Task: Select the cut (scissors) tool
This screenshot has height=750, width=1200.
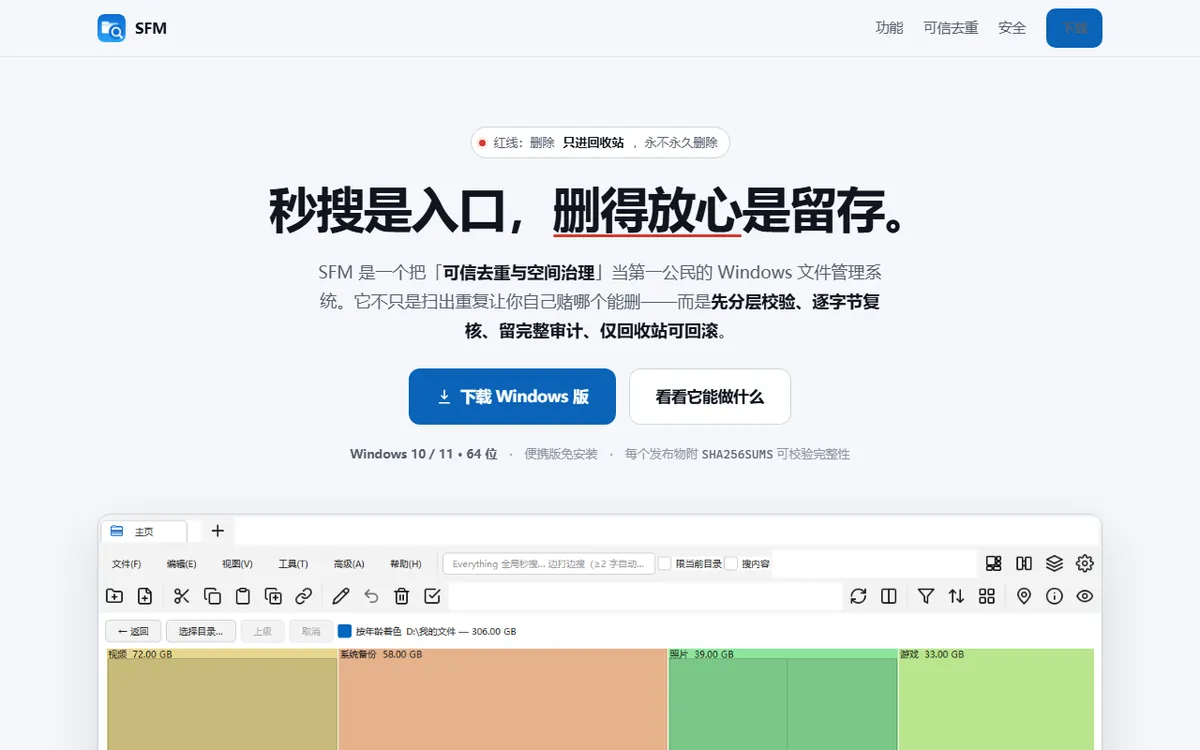Action: click(x=182, y=596)
